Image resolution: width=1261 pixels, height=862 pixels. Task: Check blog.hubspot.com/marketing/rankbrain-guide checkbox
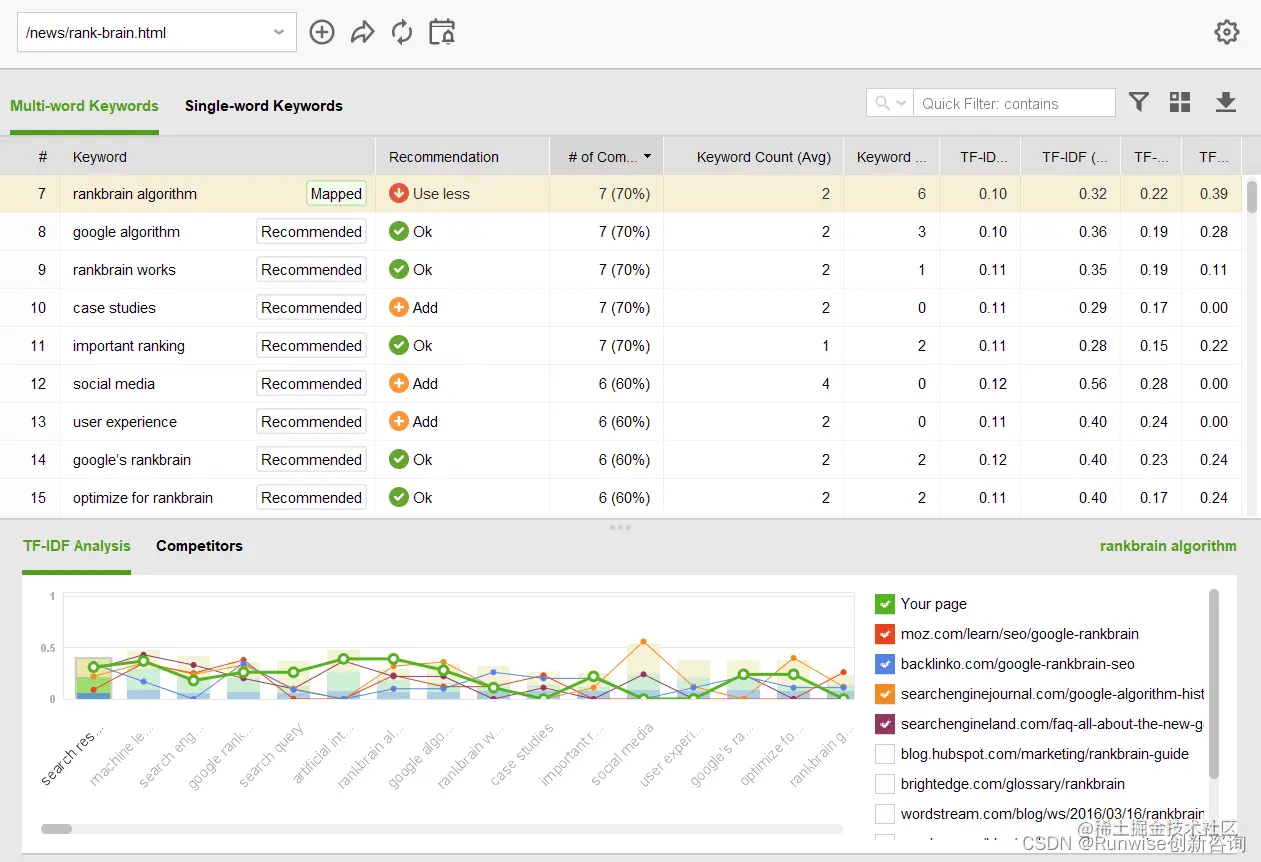click(x=884, y=754)
